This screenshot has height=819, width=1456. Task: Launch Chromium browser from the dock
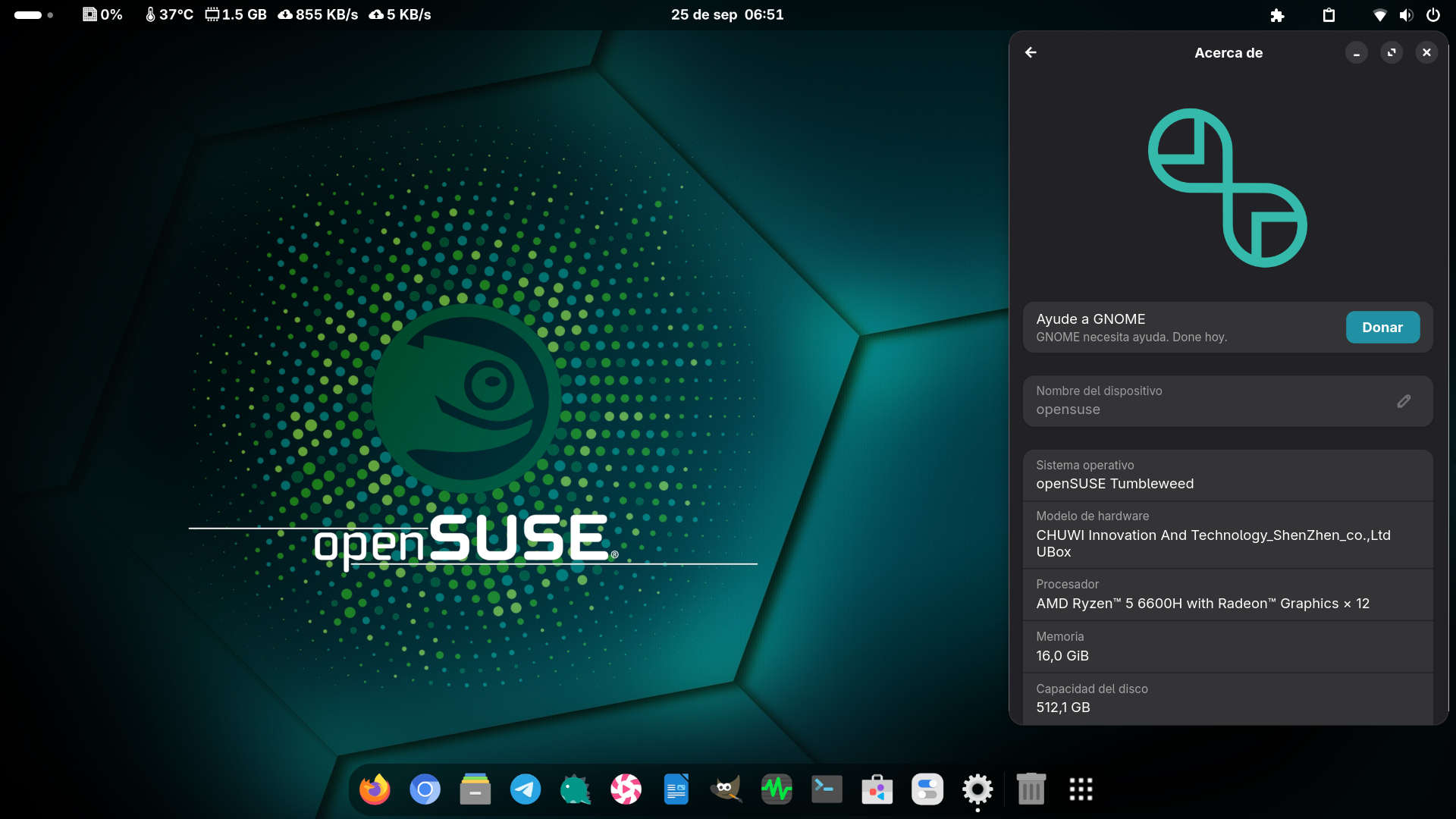pyautogui.click(x=425, y=789)
